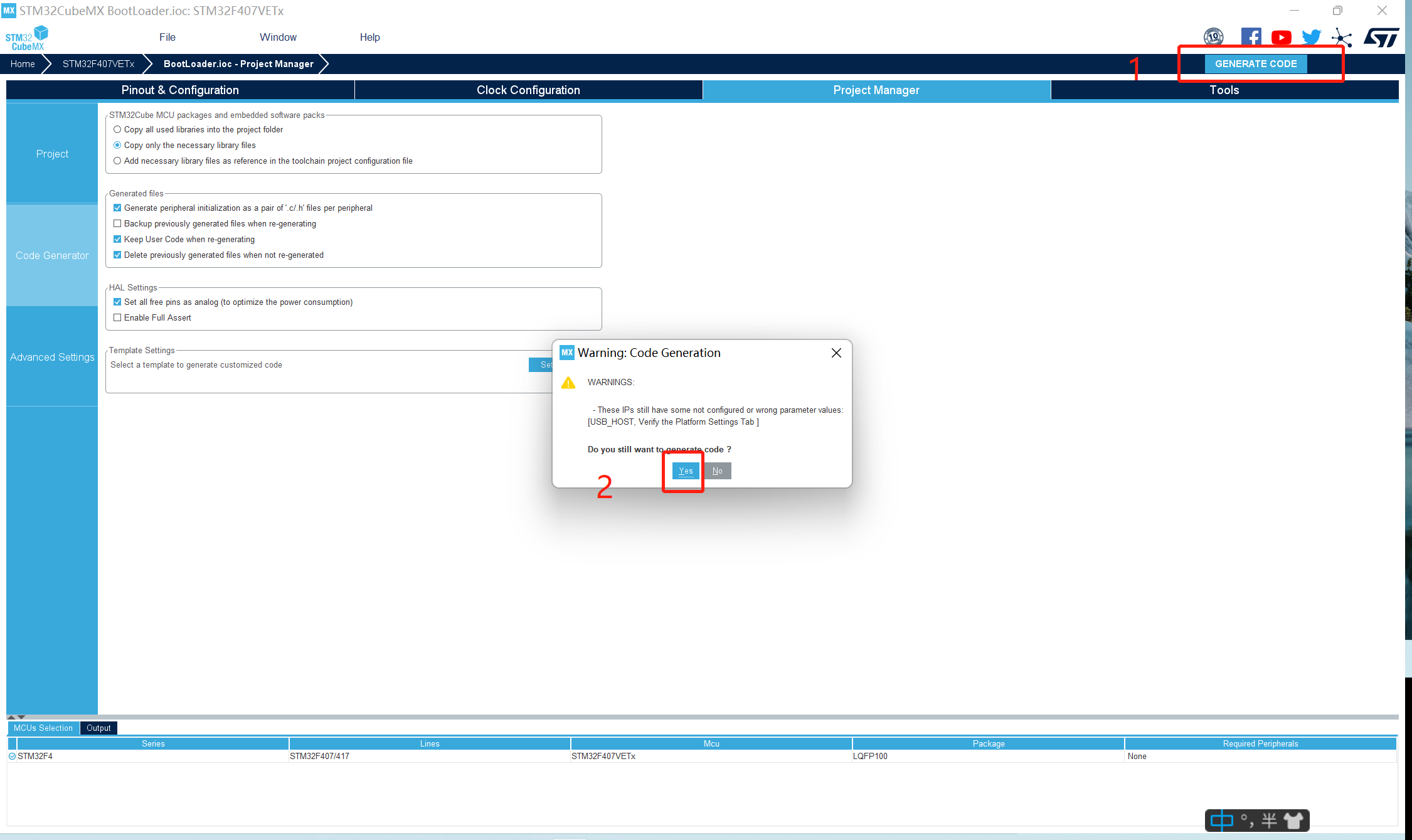Click the 10-year anniversary badge icon
This screenshot has width=1412, height=840.
tap(1213, 37)
